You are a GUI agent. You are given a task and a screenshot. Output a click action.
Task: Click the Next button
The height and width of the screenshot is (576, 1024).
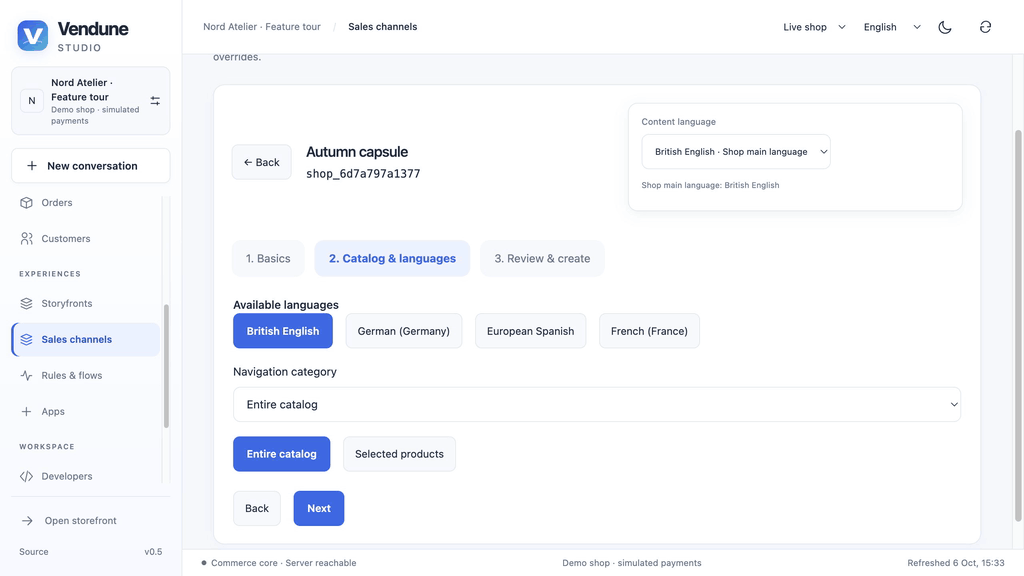pos(319,508)
